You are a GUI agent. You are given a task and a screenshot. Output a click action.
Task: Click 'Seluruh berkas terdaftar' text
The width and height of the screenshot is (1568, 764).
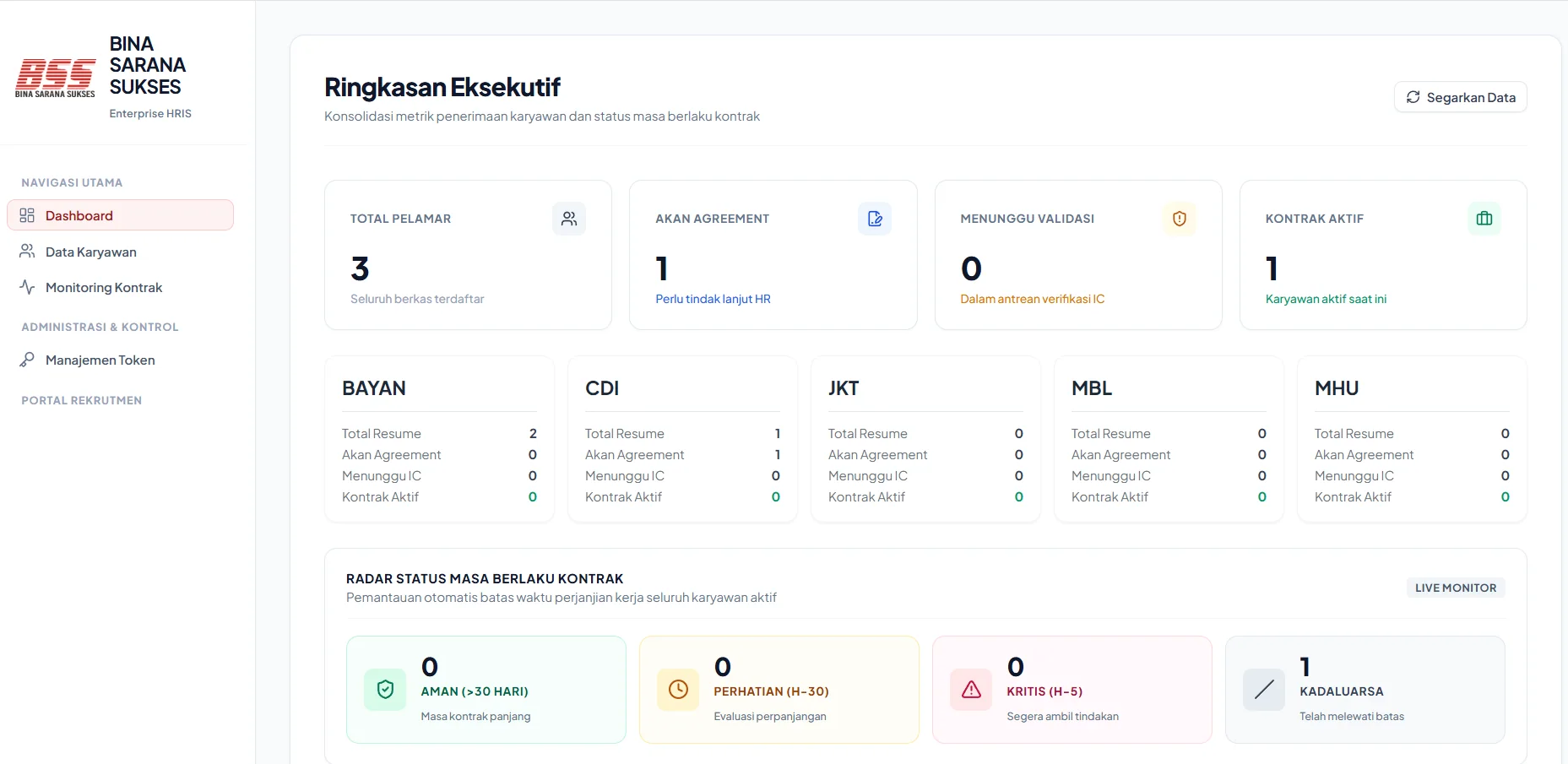tap(417, 299)
